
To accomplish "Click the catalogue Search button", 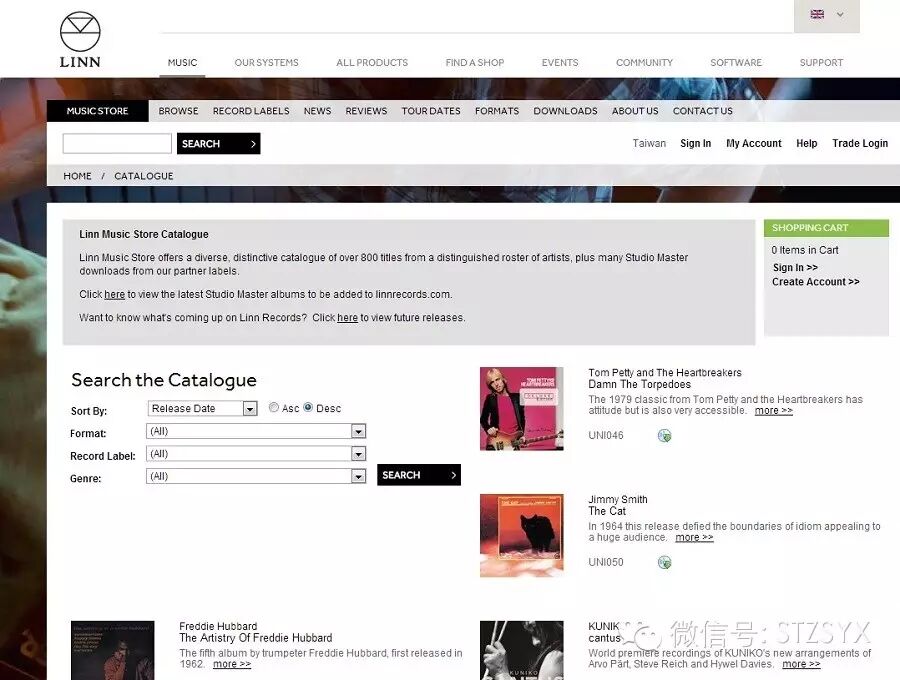I will pyautogui.click(x=419, y=475).
